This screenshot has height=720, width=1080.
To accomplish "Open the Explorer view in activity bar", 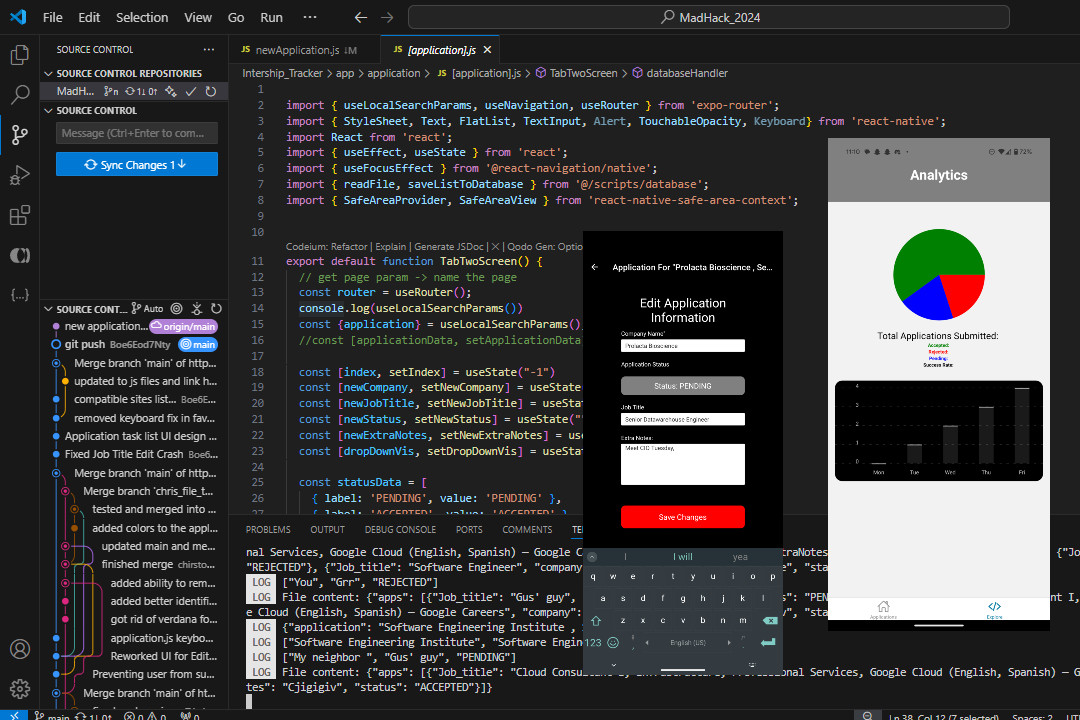I will click(19, 55).
